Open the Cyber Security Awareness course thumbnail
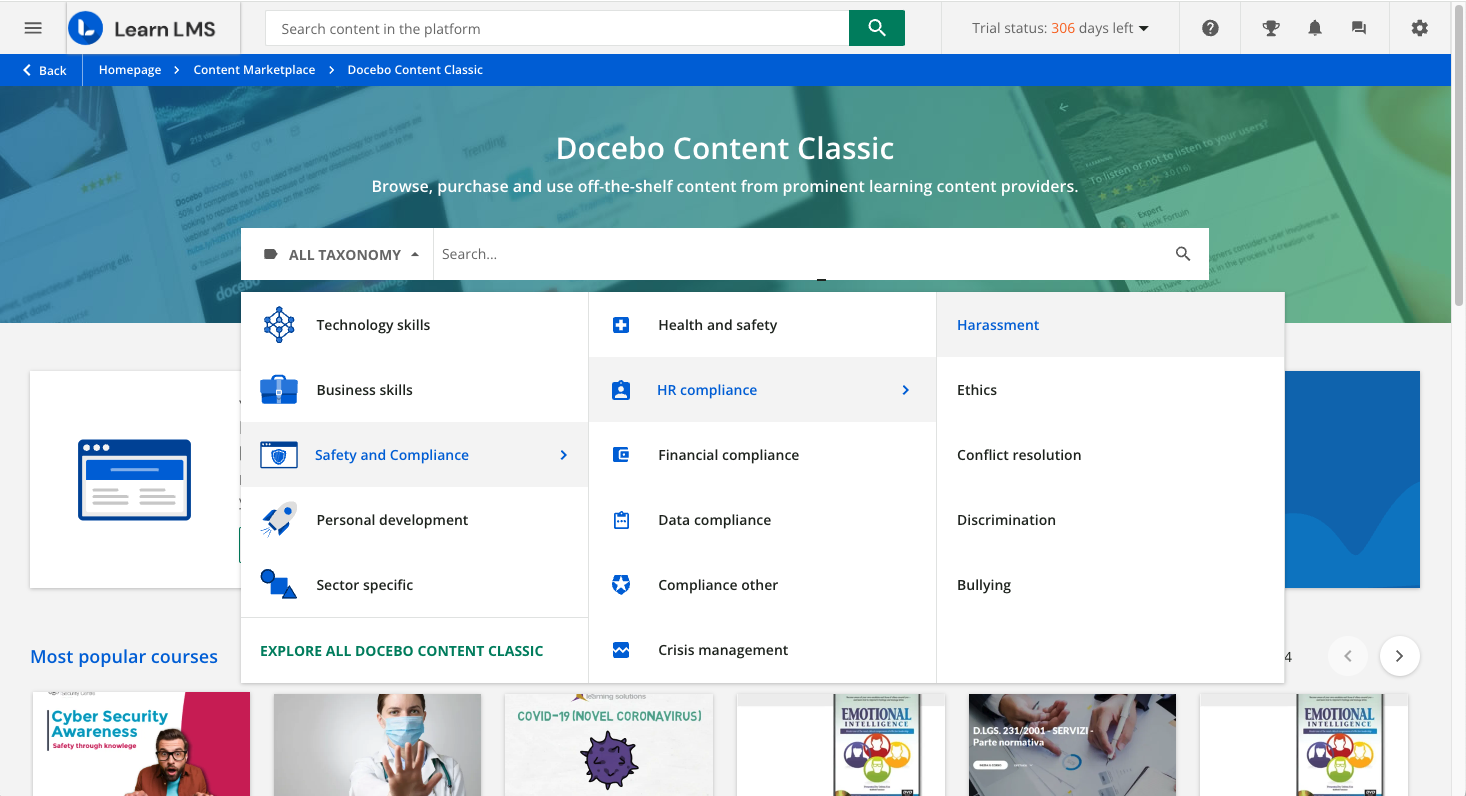The height and width of the screenshot is (796, 1466). click(140, 744)
